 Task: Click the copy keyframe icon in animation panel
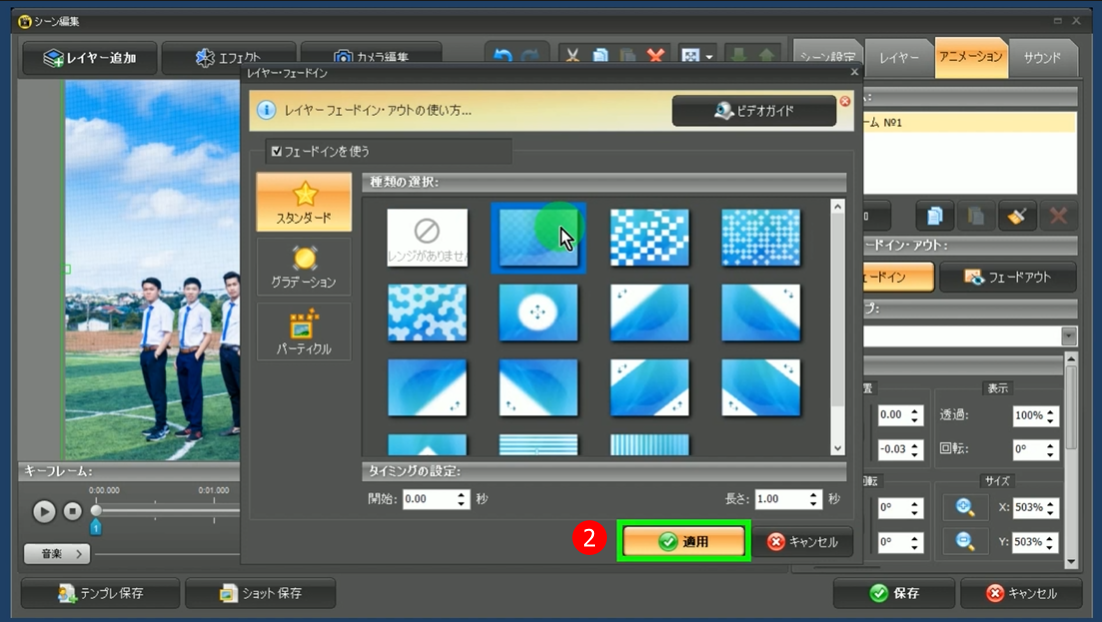click(934, 215)
